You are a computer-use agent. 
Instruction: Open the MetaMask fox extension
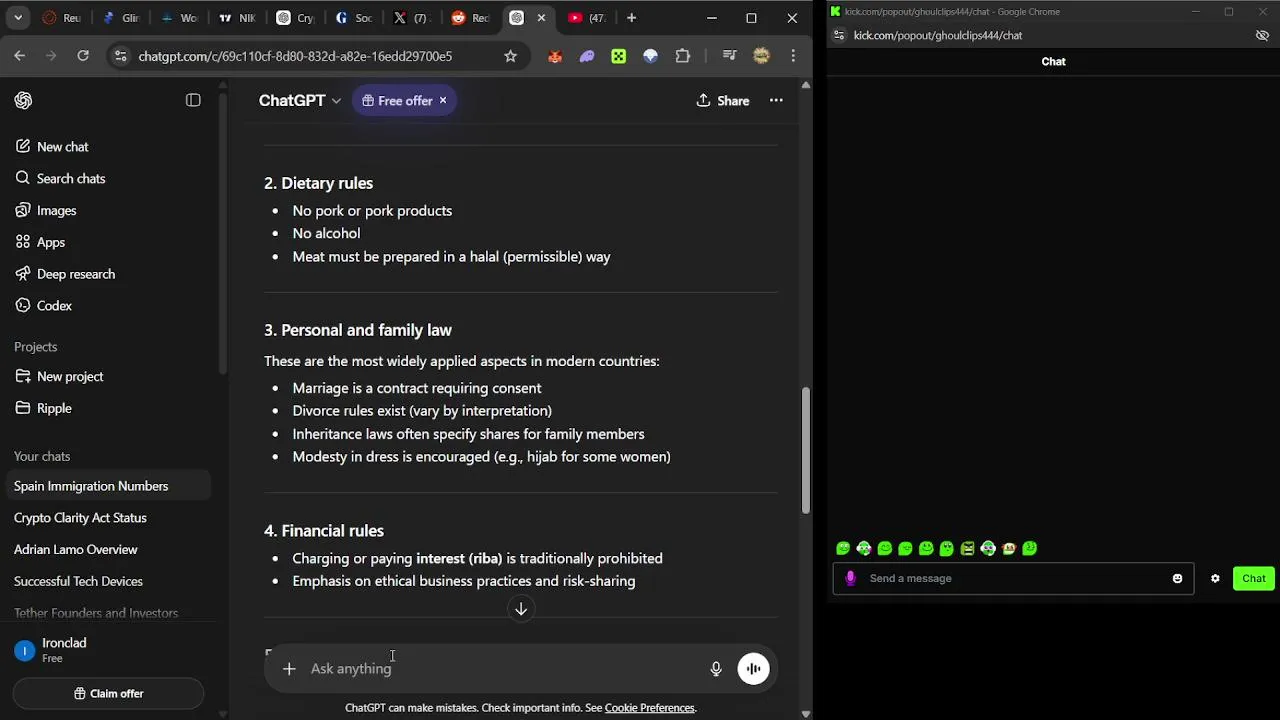(555, 56)
